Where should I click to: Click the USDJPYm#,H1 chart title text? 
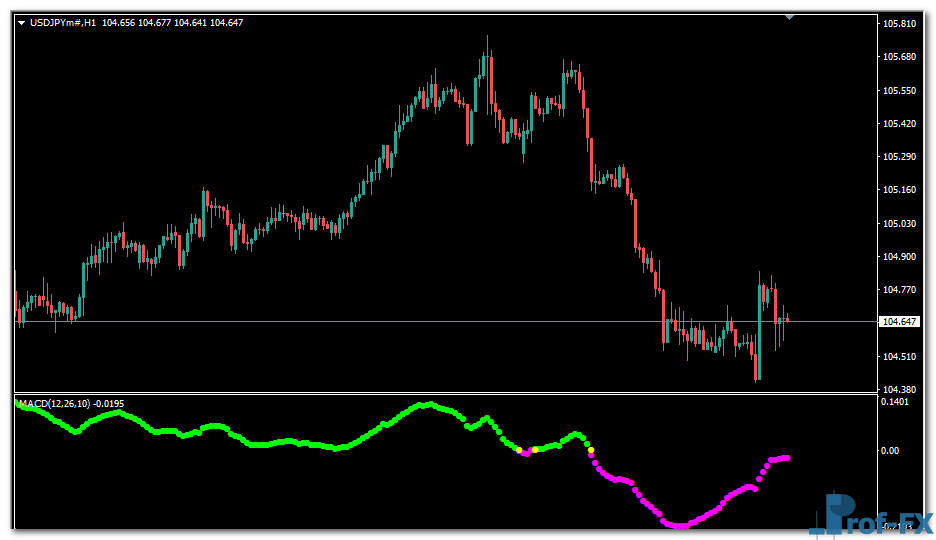tap(63, 23)
